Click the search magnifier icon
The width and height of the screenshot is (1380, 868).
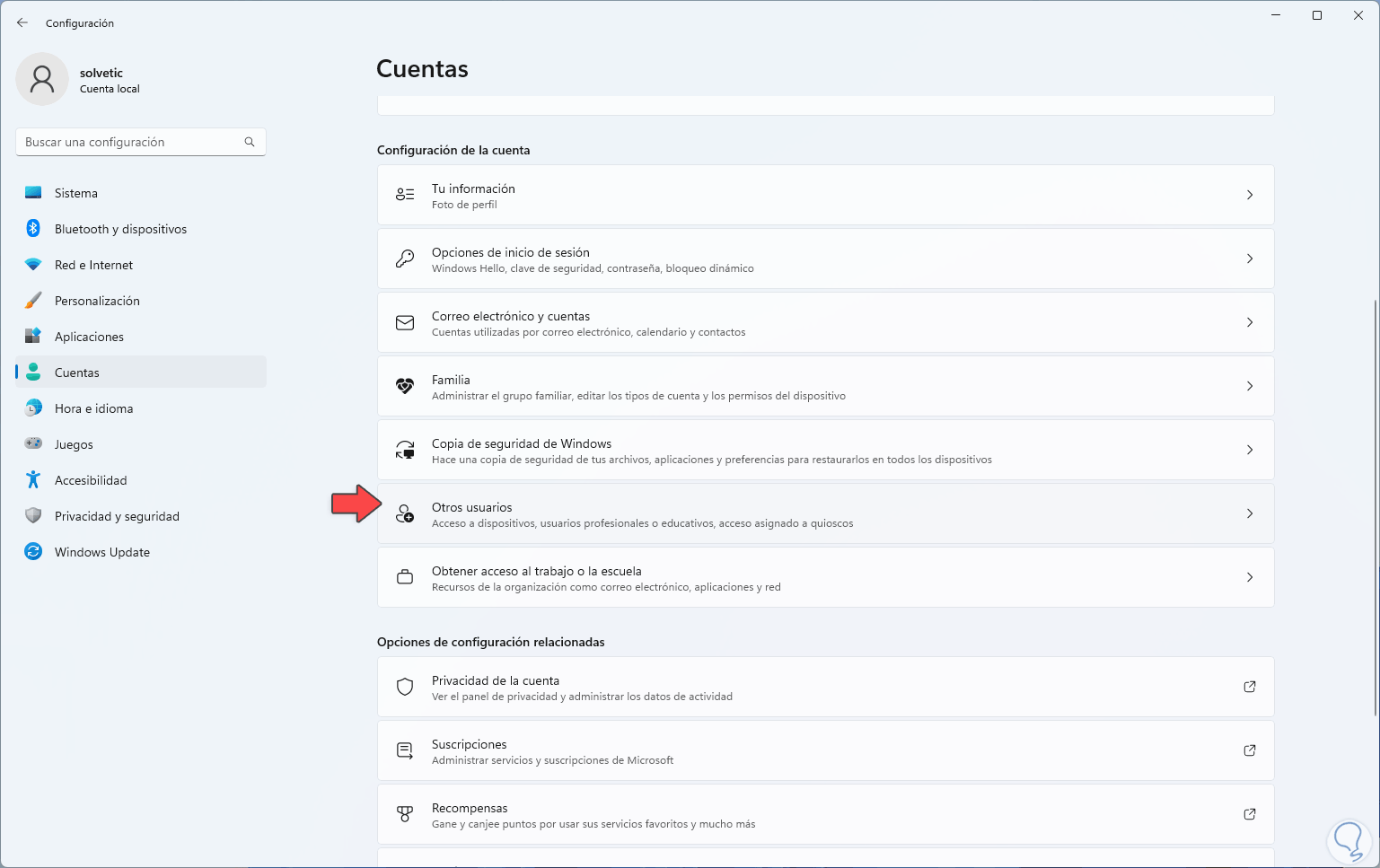coord(250,142)
